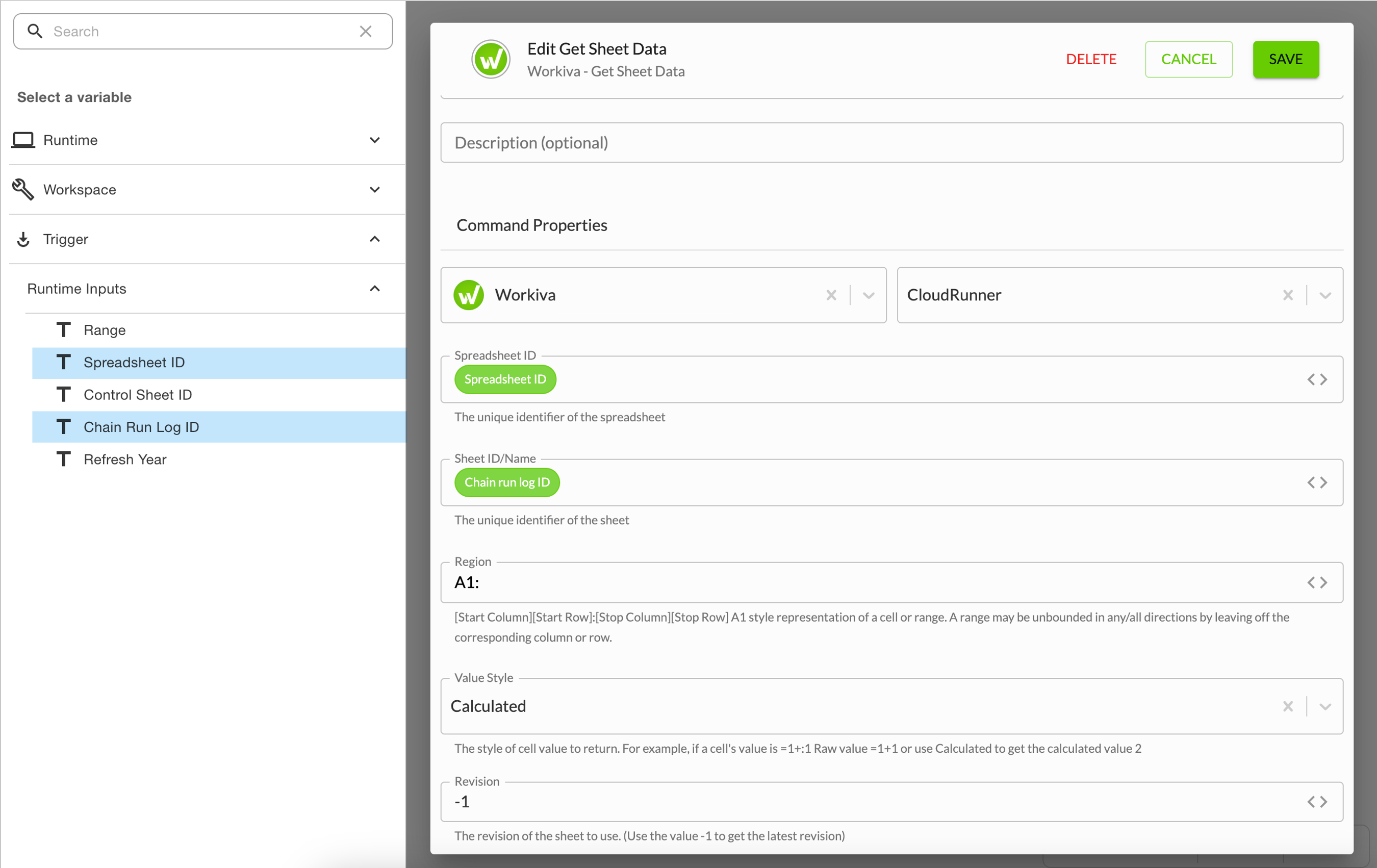This screenshot has width=1377, height=868.
Task: Expand the Runtime variable section
Action: [374, 140]
